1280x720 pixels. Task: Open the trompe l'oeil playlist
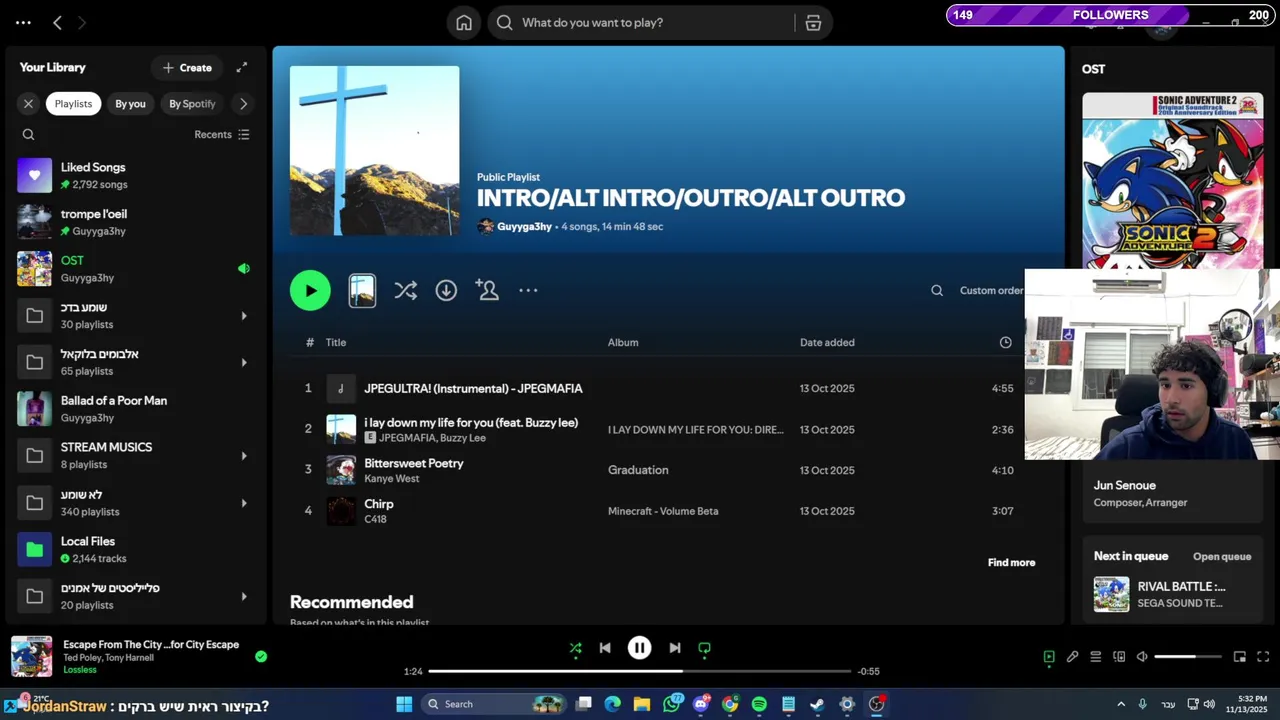[x=135, y=222]
